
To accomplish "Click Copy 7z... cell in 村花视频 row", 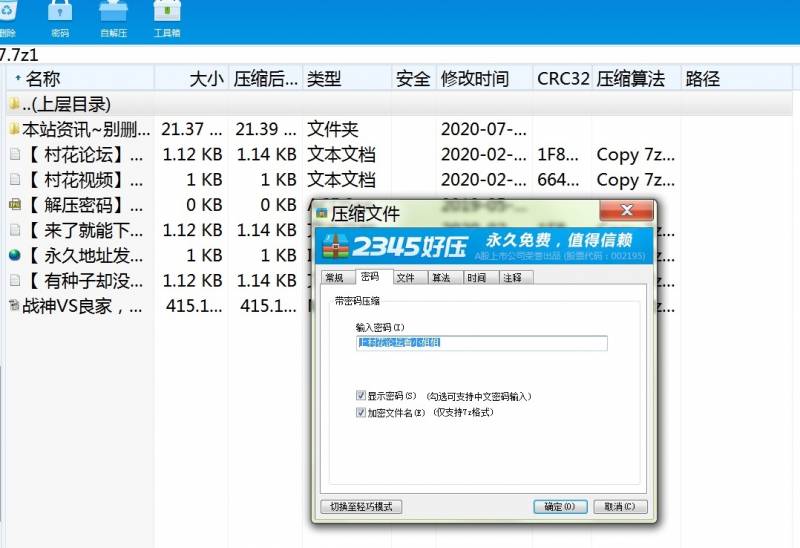I will point(636,180).
